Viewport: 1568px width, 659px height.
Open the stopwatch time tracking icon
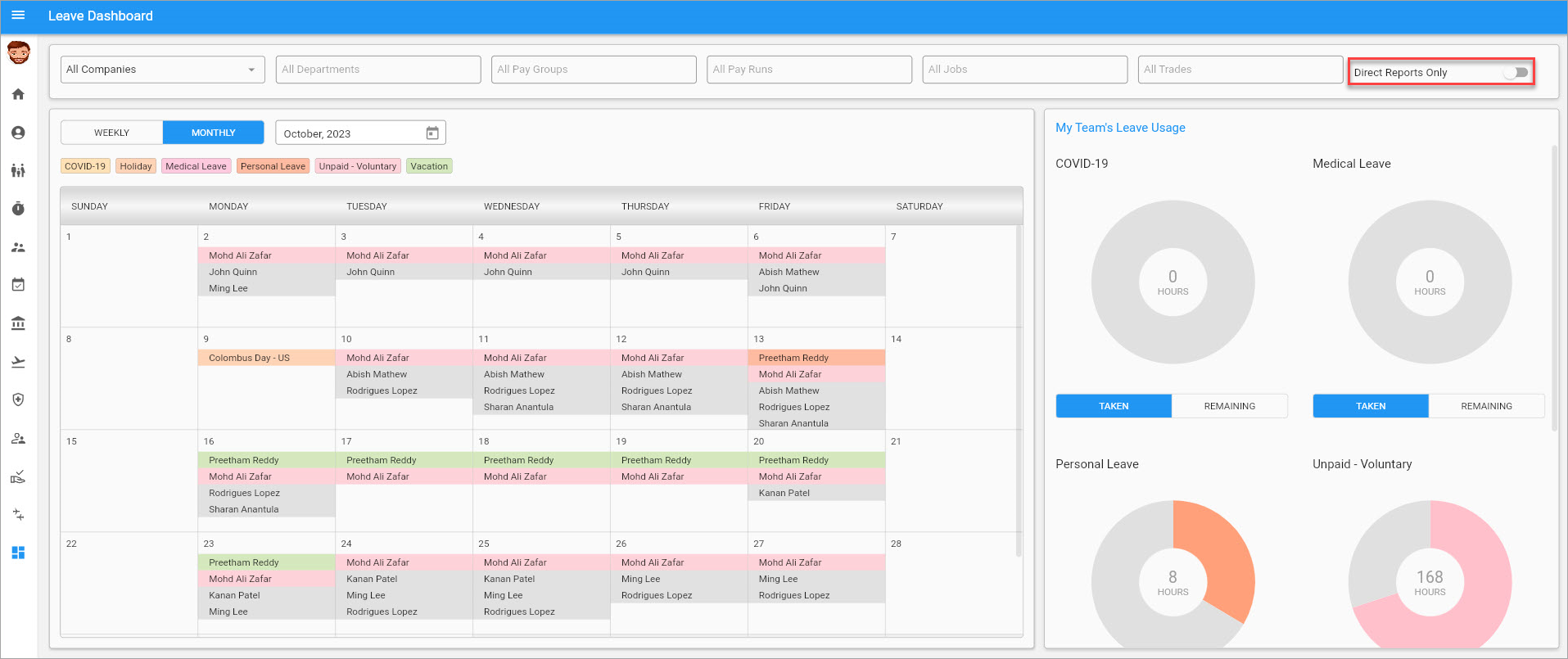click(18, 209)
